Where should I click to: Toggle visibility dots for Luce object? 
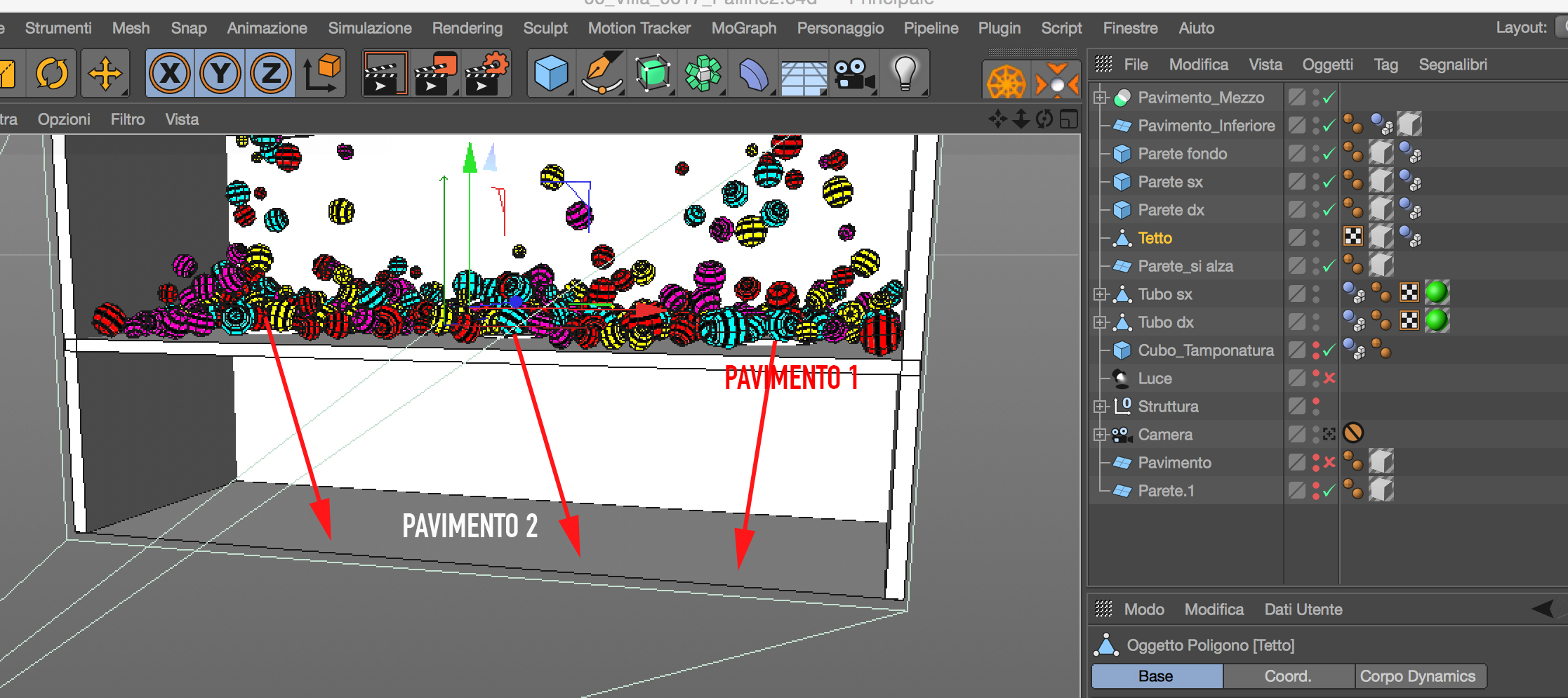point(1316,378)
